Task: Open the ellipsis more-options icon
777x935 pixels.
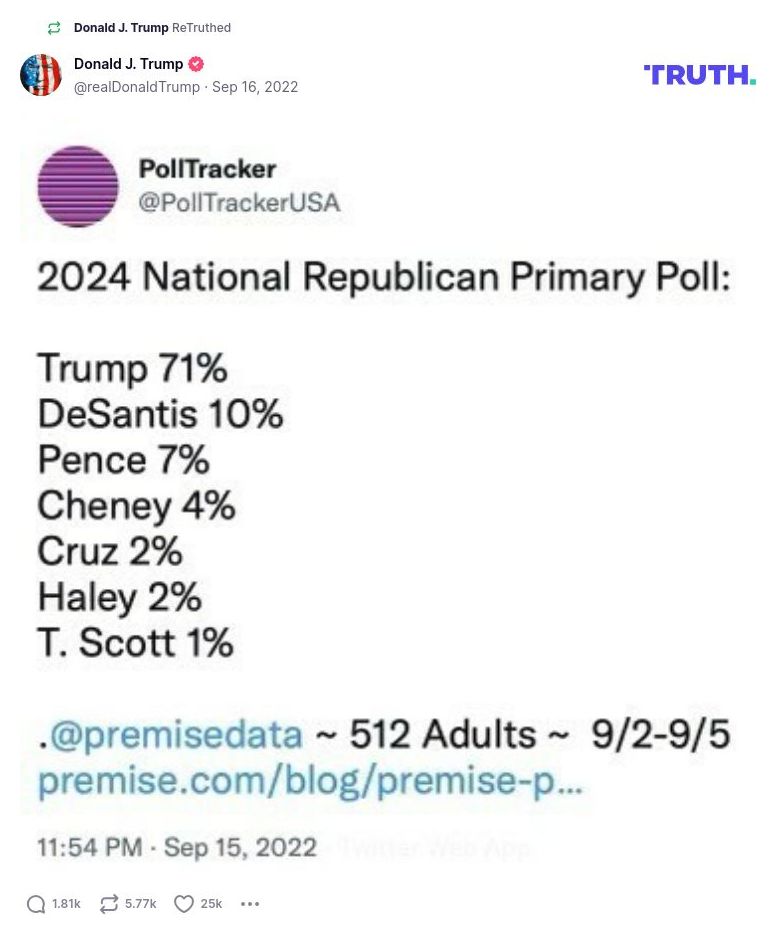Action: [250, 904]
